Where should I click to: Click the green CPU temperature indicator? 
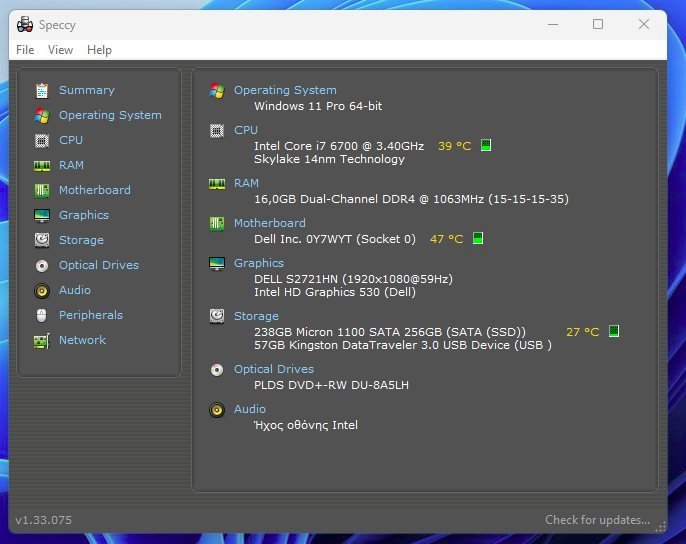[x=486, y=145]
